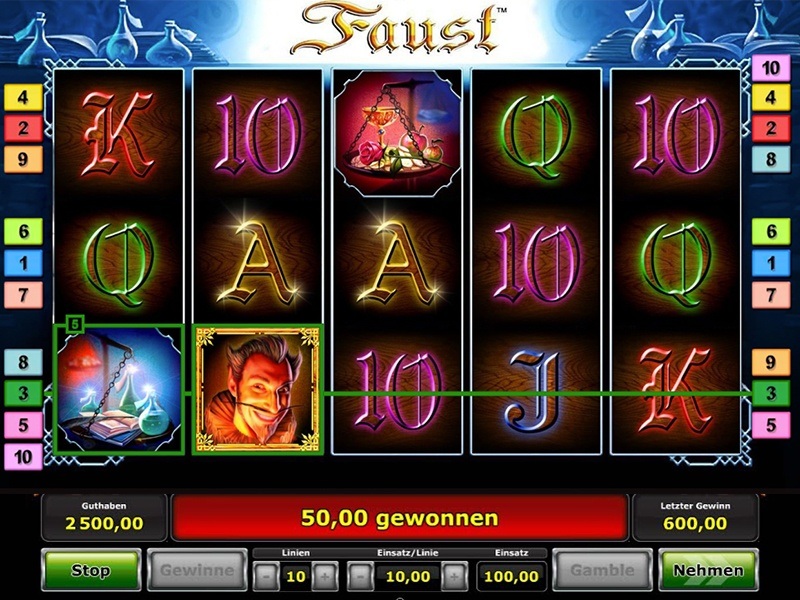
Task: Select the blue potion flasks scale symbol
Action: click(119, 389)
